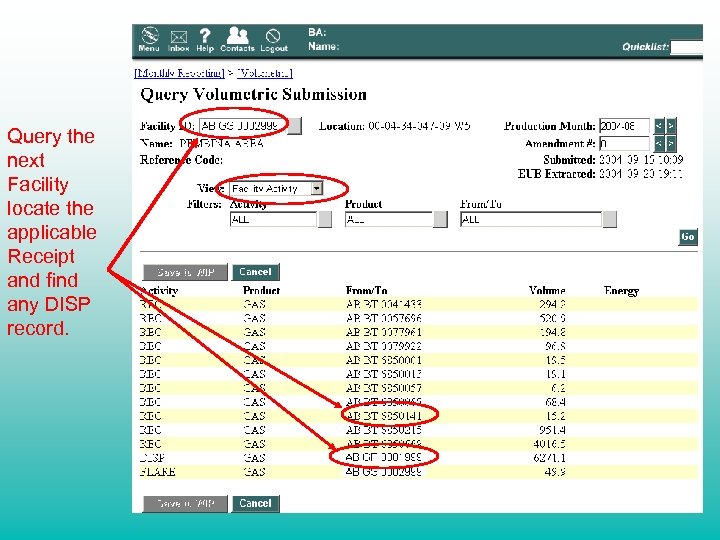Click the Logout icon

click(274, 40)
